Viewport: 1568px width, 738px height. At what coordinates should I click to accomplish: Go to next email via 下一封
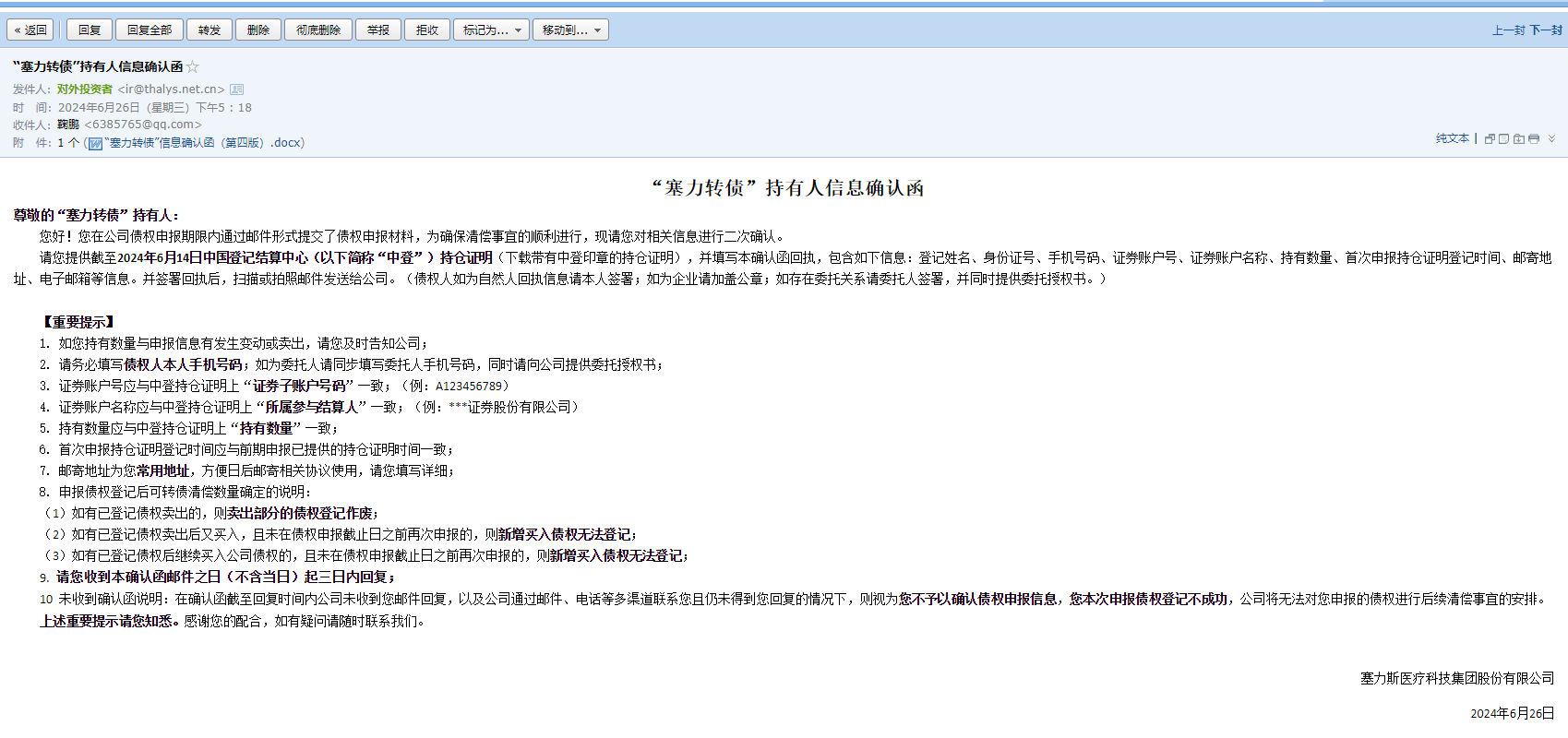click(1546, 30)
